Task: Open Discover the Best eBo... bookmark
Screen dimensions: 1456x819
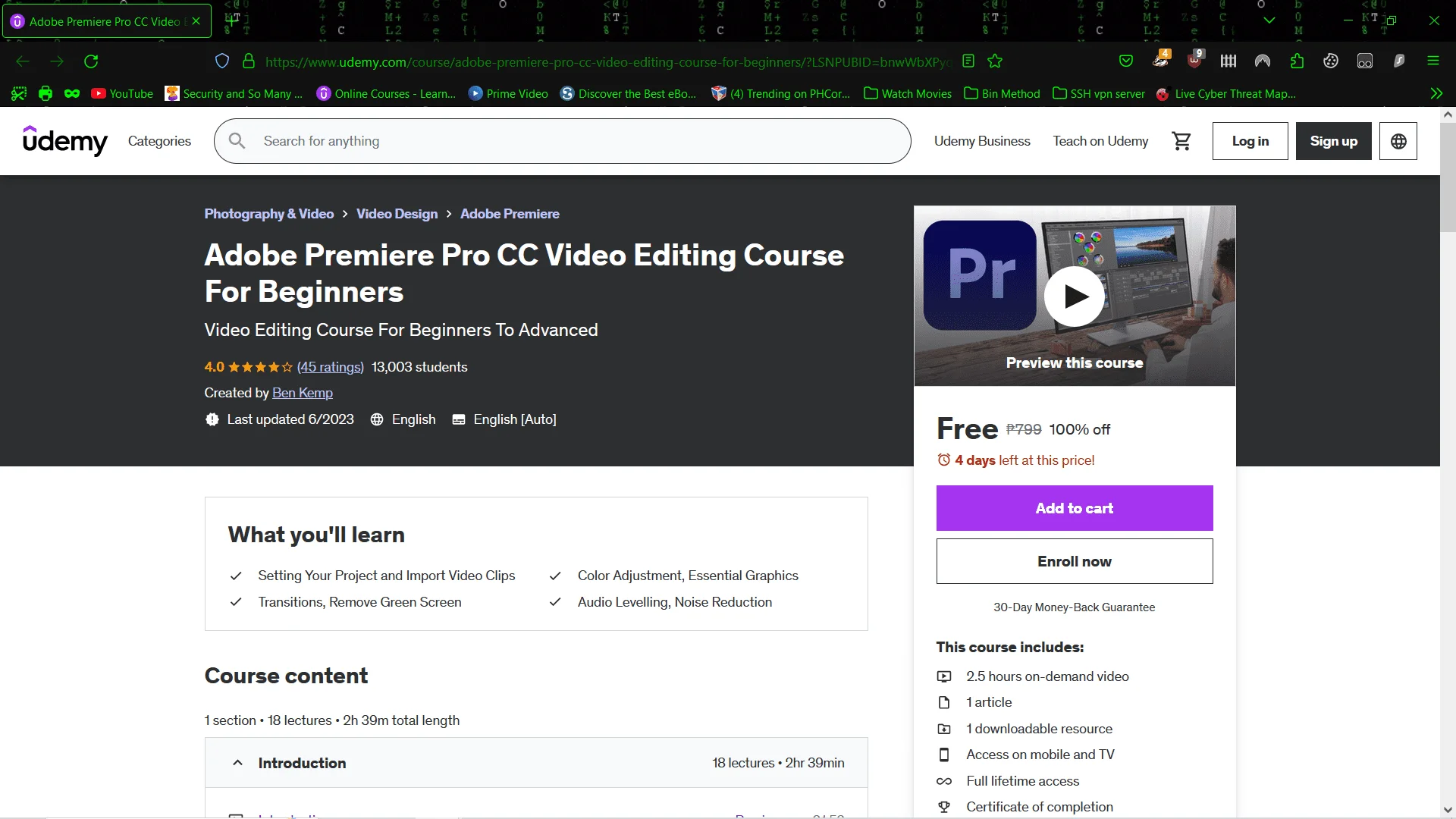Action: coord(629,94)
